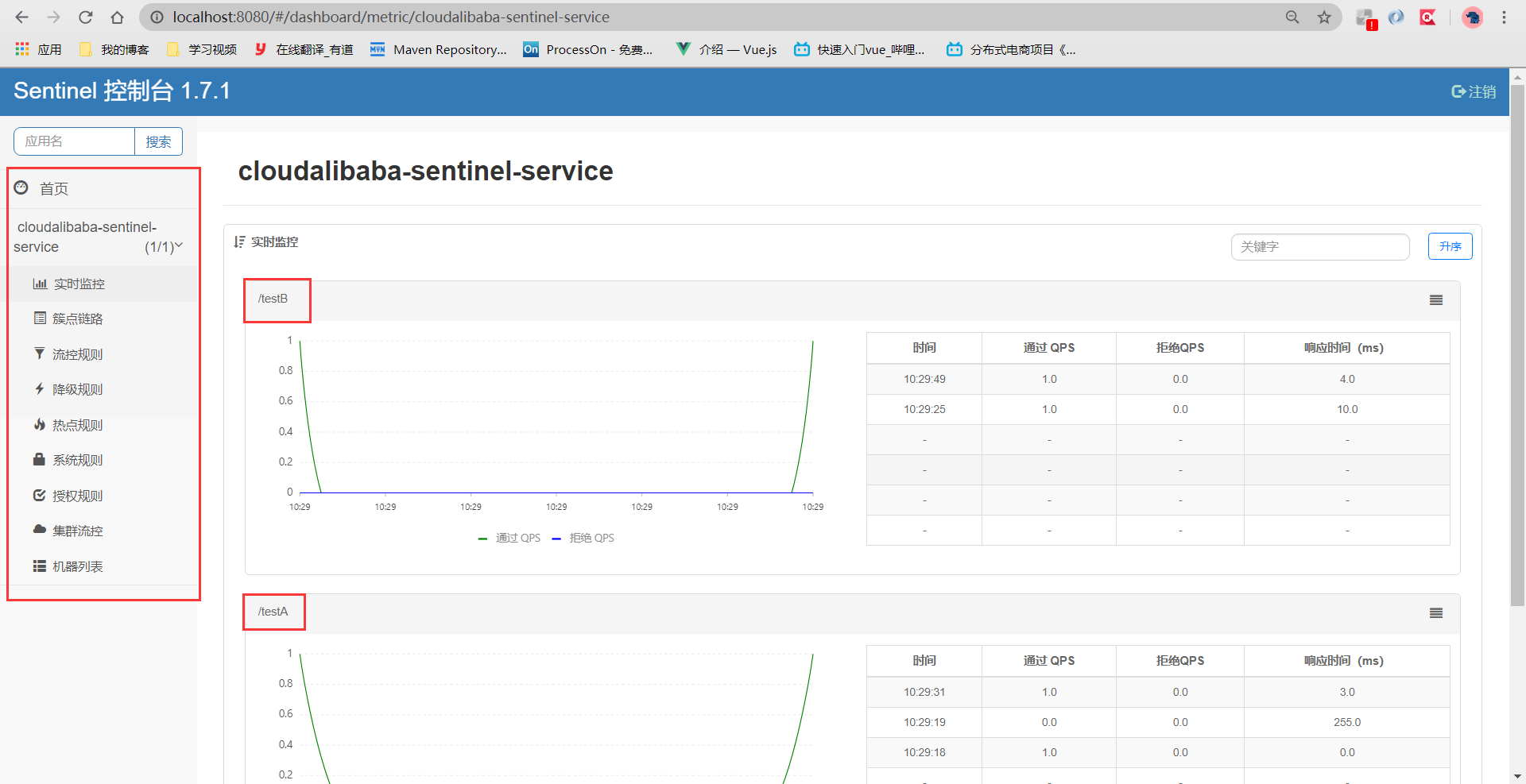Click the Sentinel 控制台 1.7.1 title
This screenshot has height=784, width=1526.
pos(122,91)
